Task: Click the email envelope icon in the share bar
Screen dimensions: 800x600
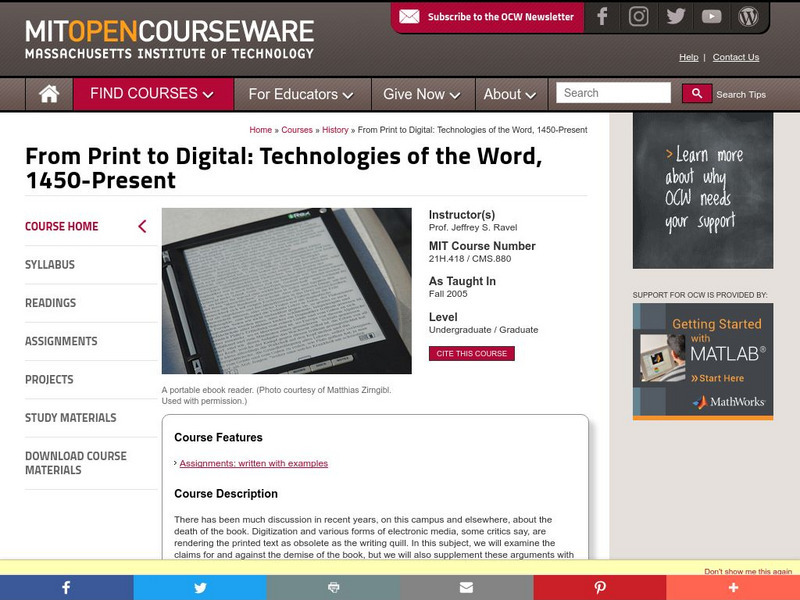Action: tap(466, 588)
